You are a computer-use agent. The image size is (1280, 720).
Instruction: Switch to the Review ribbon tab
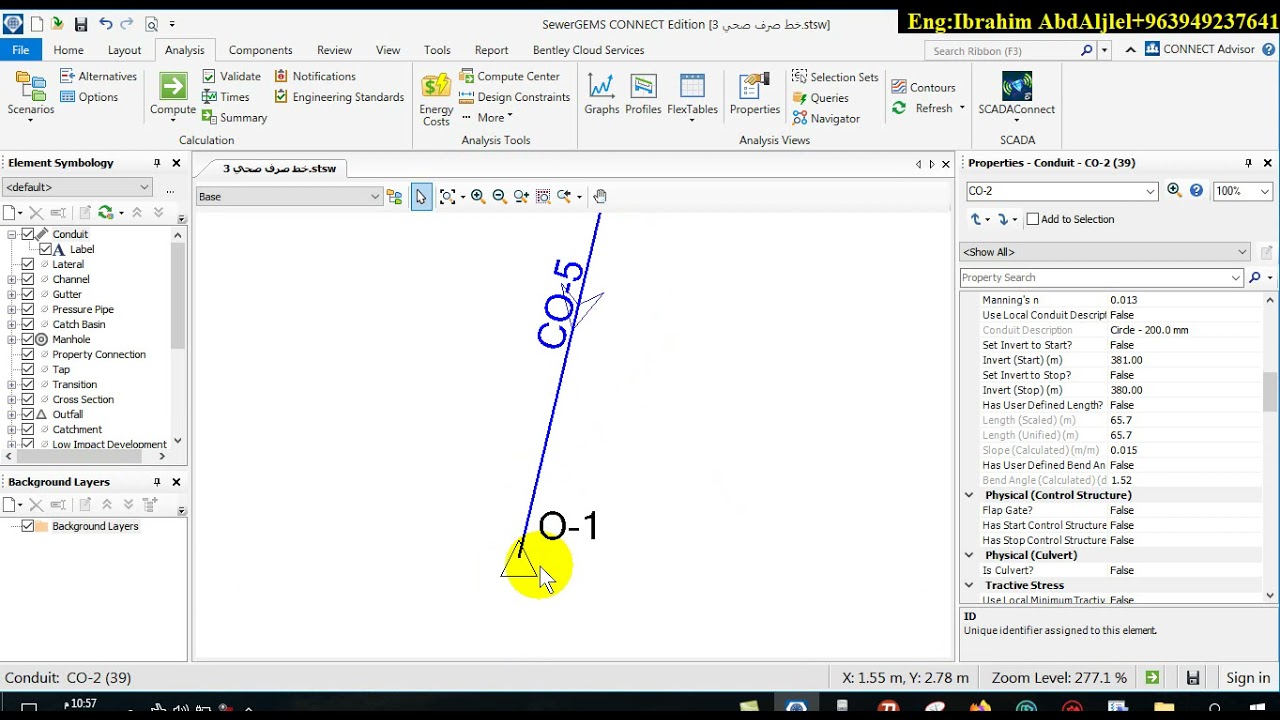click(x=334, y=50)
